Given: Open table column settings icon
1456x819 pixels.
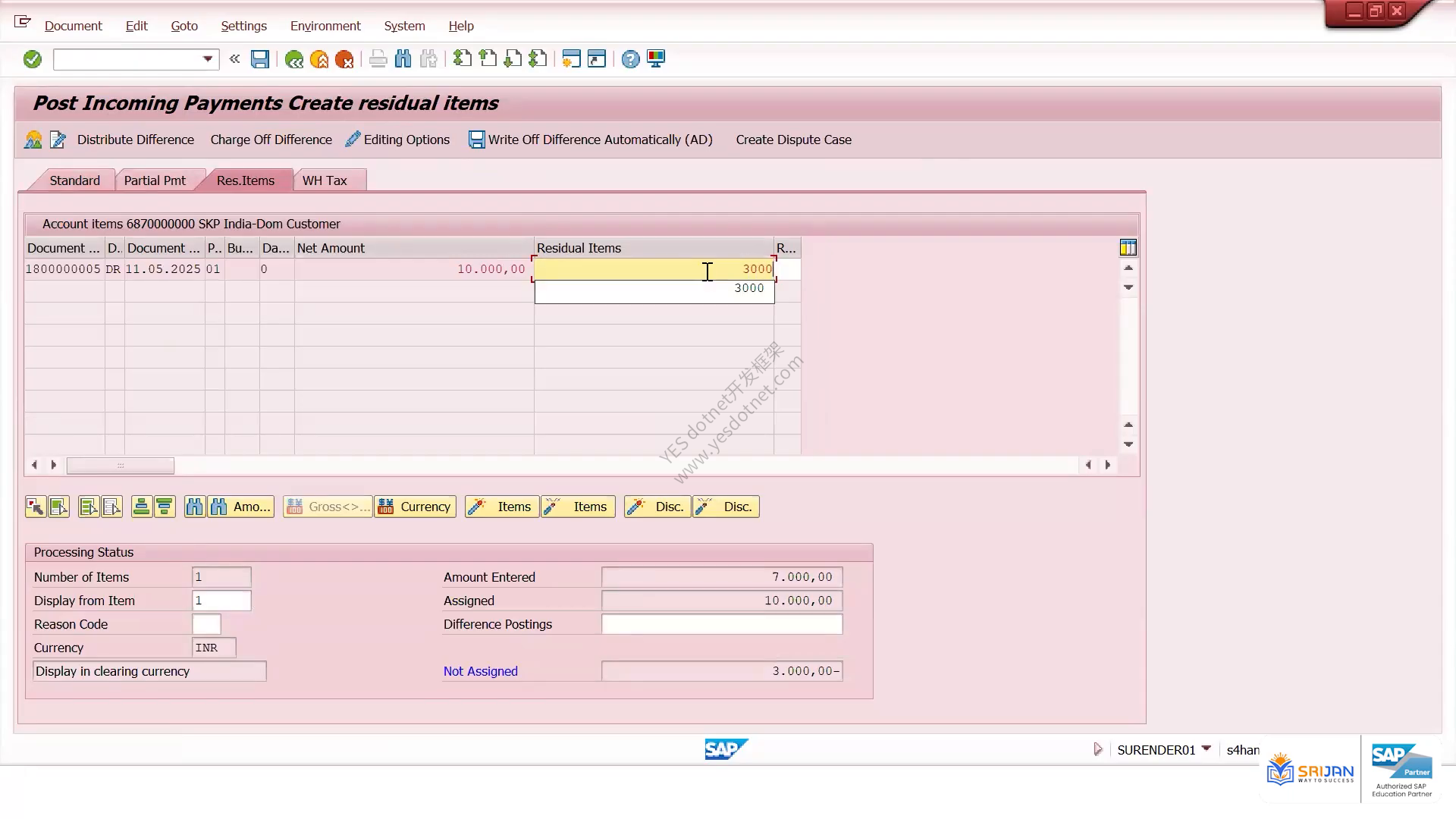Looking at the screenshot, I should click(x=1128, y=247).
